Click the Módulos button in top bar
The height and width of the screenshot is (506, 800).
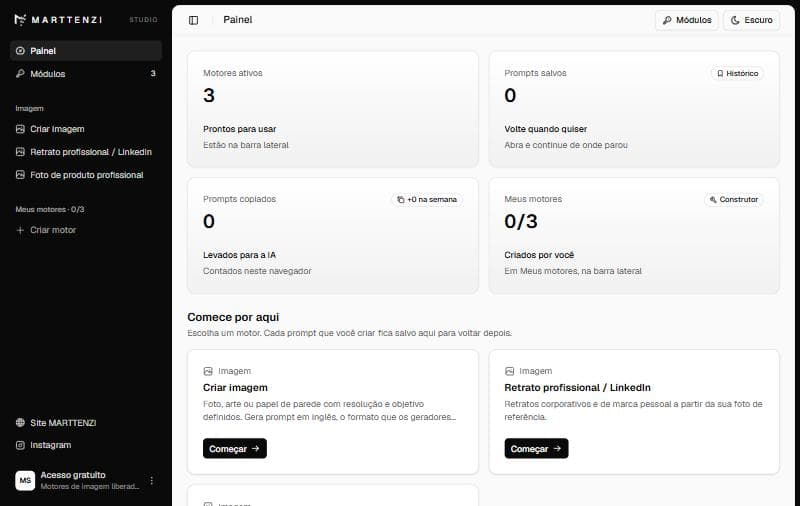[x=687, y=20]
